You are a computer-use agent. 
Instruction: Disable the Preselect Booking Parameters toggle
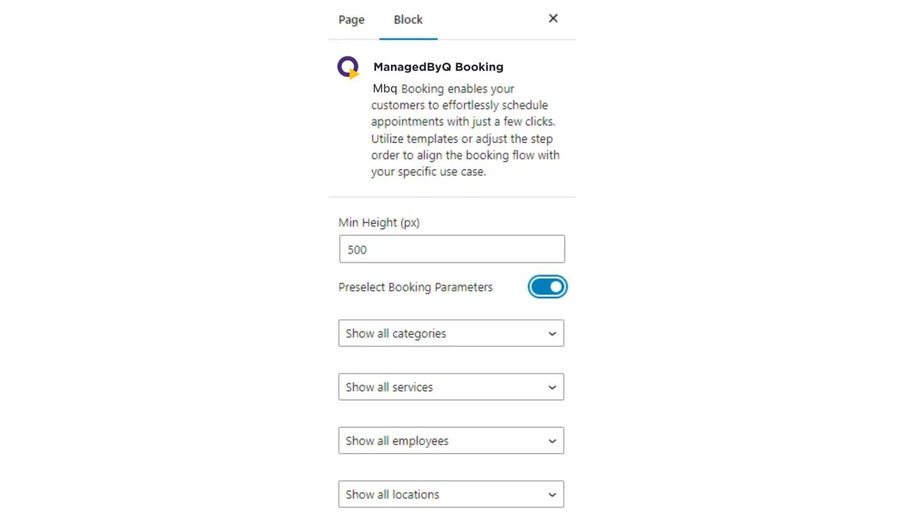548,287
